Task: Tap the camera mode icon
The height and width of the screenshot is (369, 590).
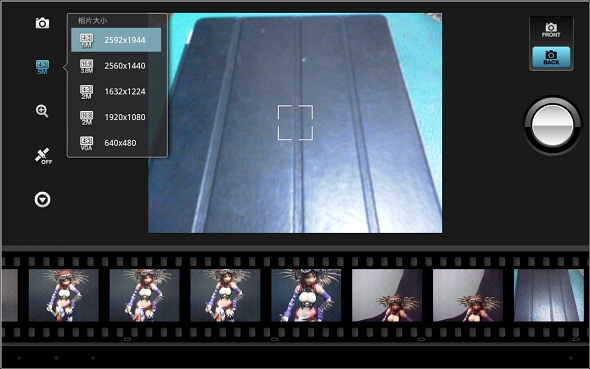Action: click(42, 23)
